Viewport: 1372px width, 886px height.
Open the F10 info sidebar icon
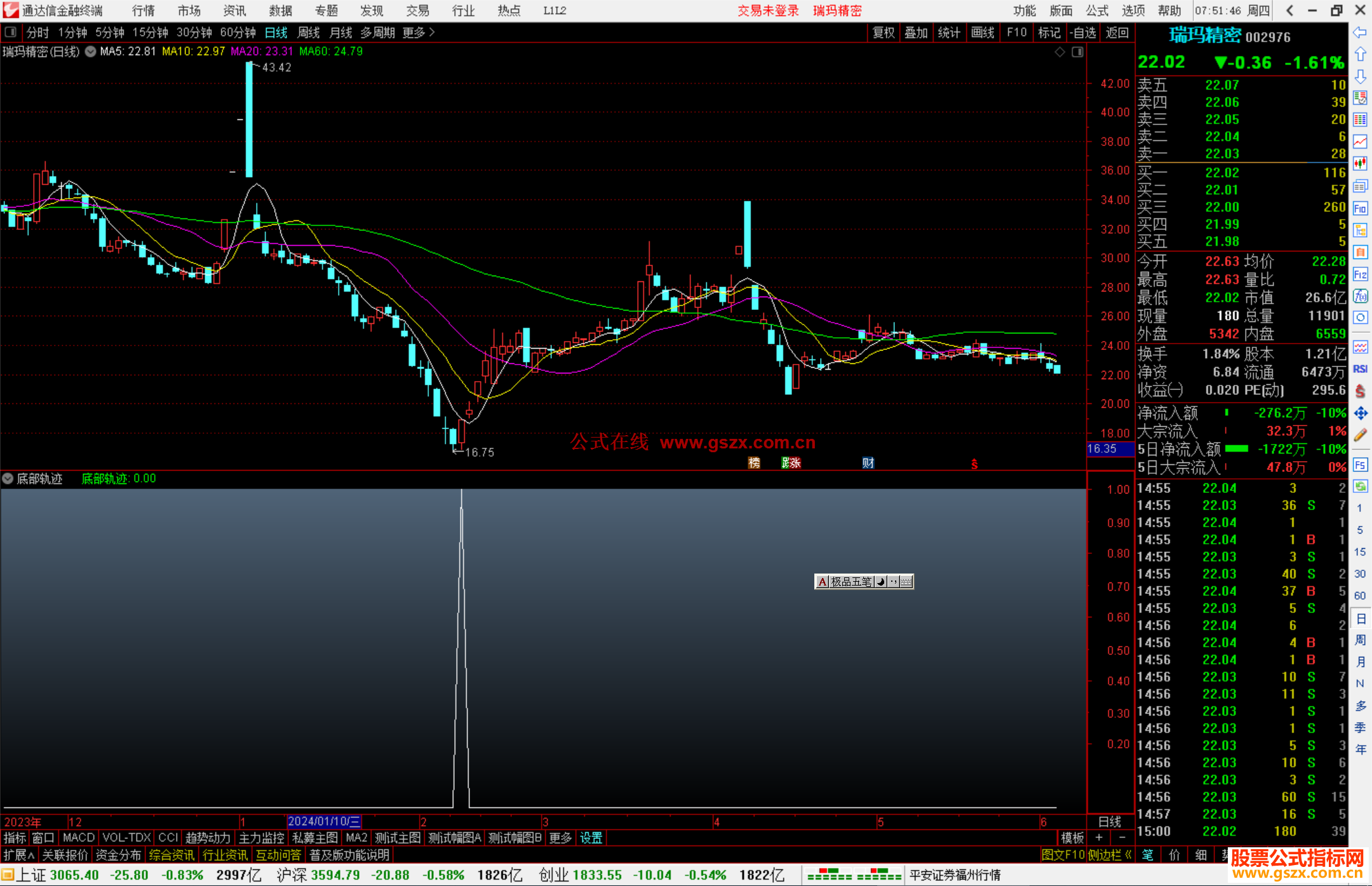(1360, 208)
